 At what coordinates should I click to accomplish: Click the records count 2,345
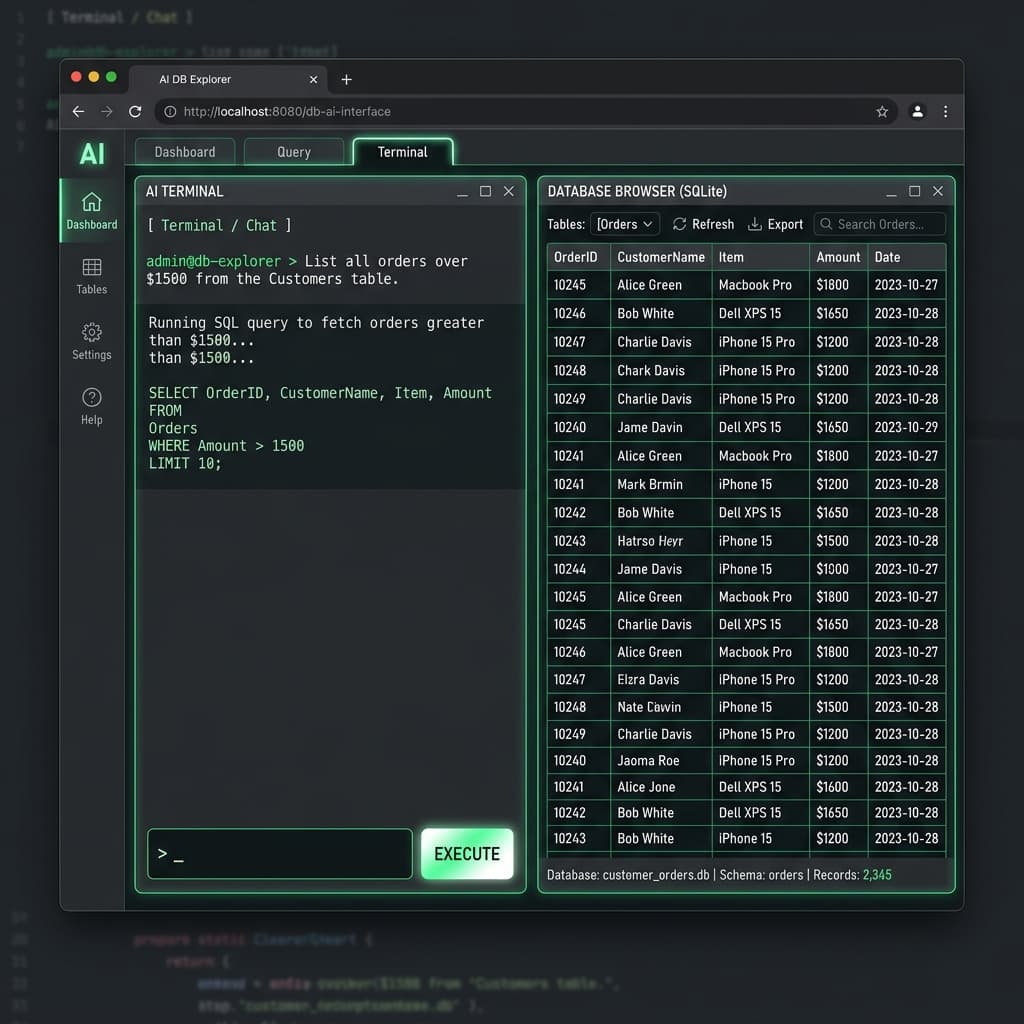point(877,874)
